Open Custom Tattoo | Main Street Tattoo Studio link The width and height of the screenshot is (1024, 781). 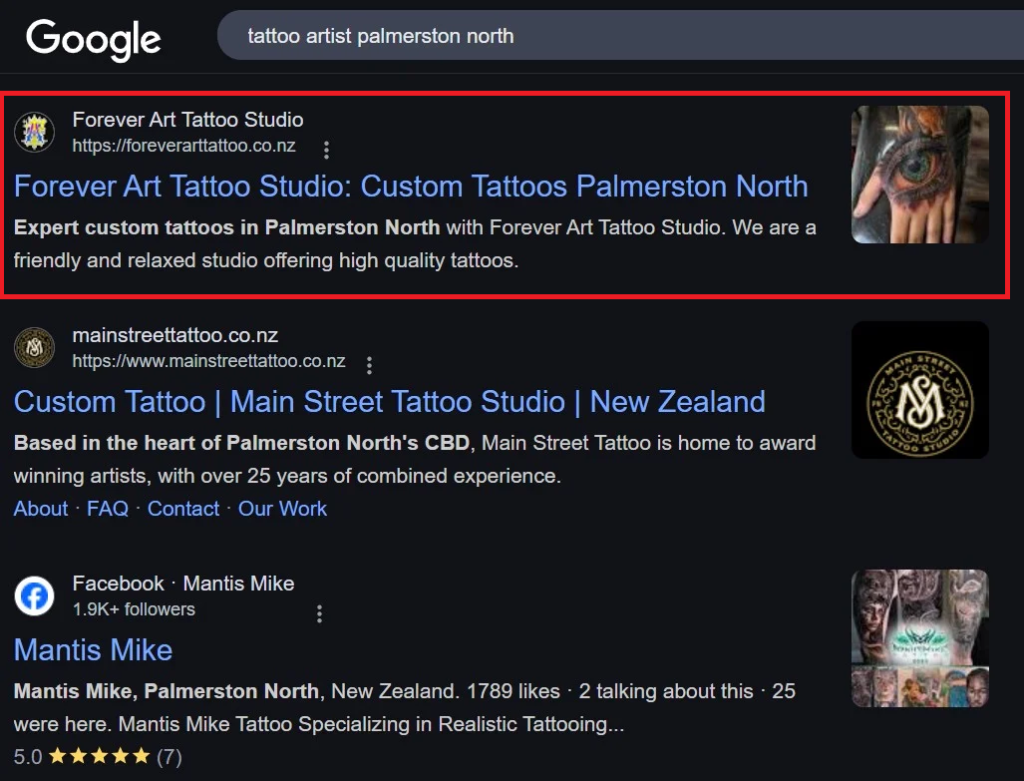click(389, 402)
